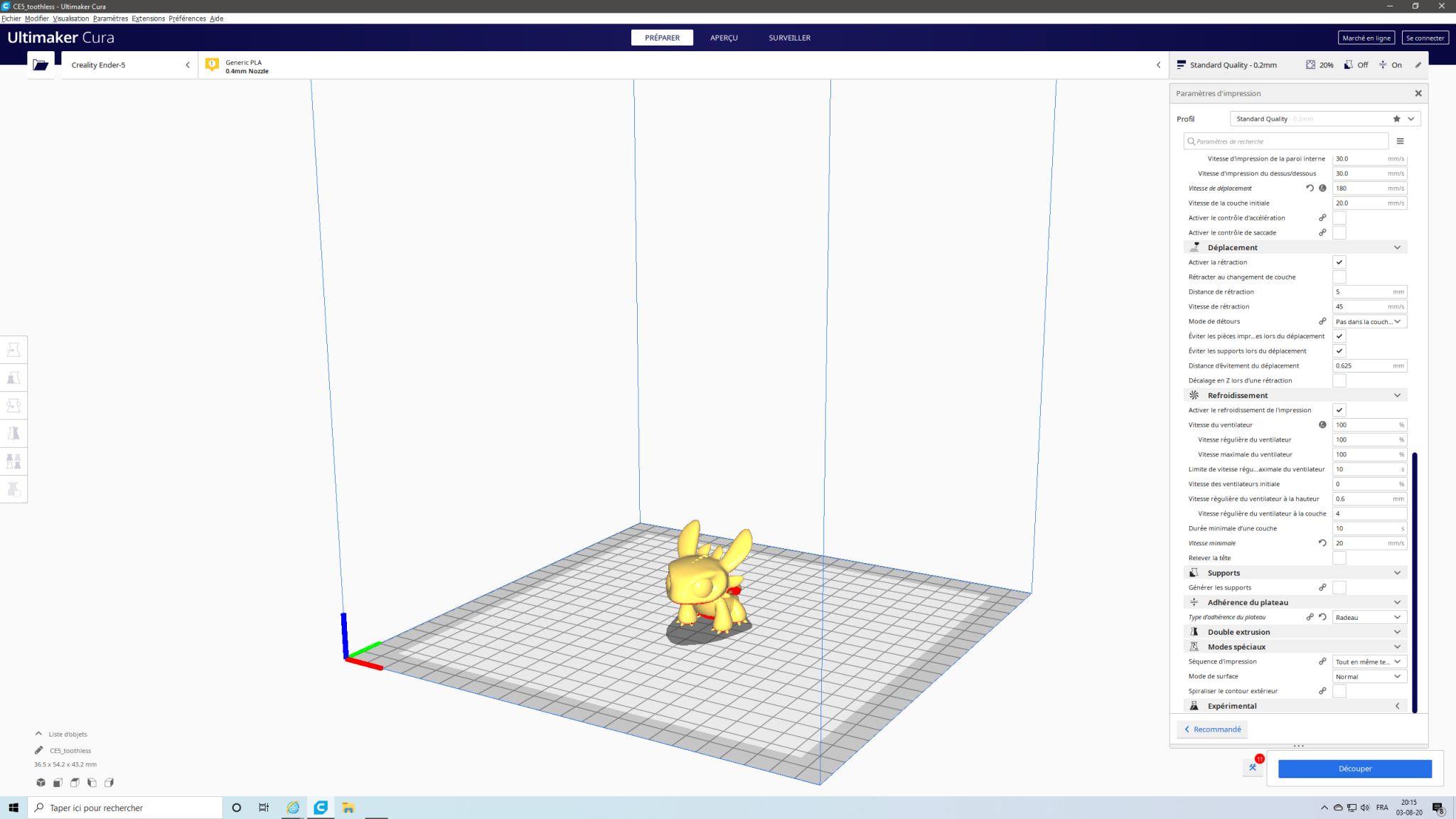Open the Mode de détours dropdown
This screenshot has width=1456, height=819.
click(x=1369, y=322)
